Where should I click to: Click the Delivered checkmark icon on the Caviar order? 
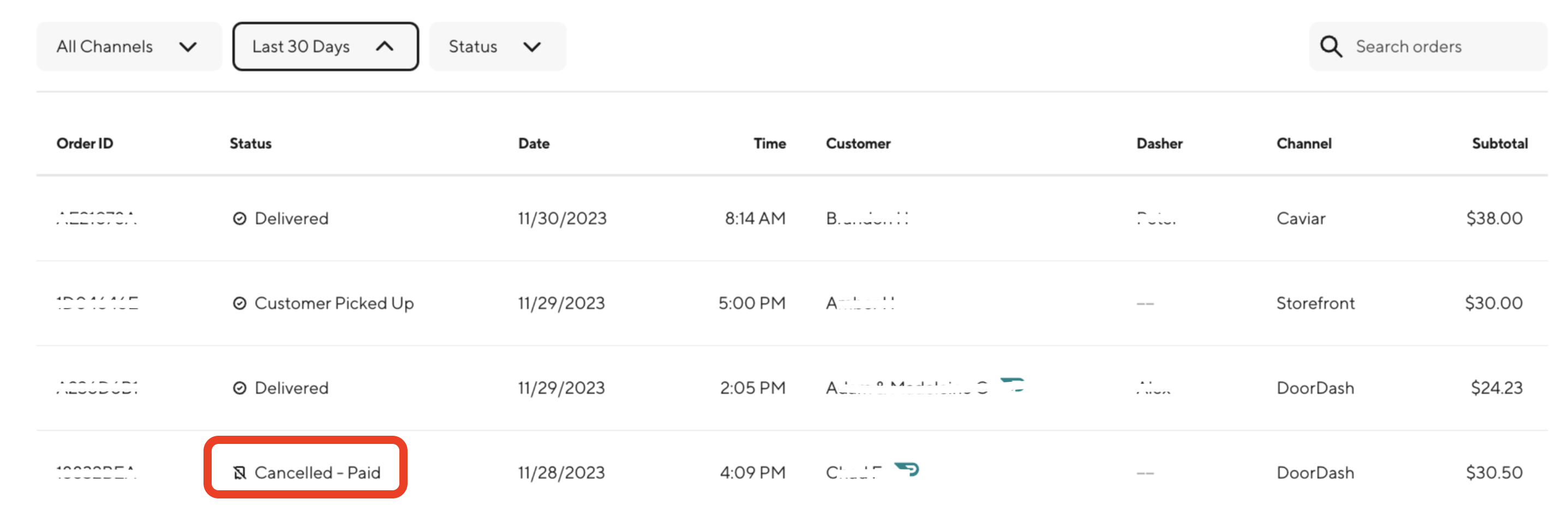coord(239,217)
